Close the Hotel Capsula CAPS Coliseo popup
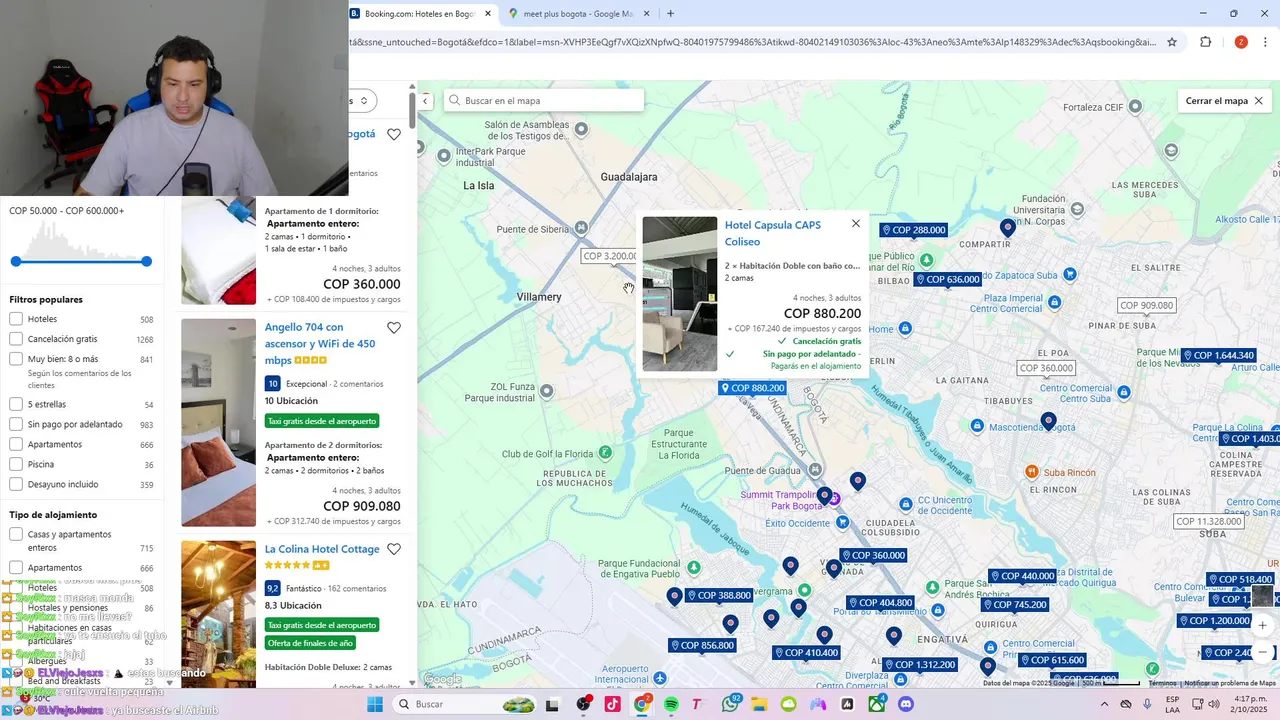Screen dimensions: 1280x720 coord(855,224)
